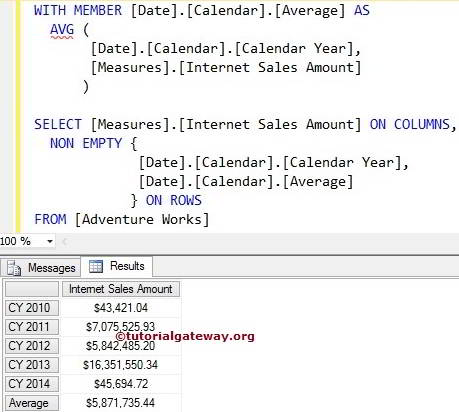The height and width of the screenshot is (412, 459).
Task: Click the $16,351,550.34 cell
Action: click(121, 365)
